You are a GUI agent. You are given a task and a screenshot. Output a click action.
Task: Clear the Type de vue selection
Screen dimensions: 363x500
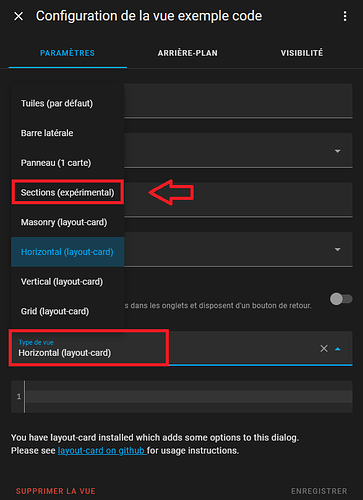(324, 349)
